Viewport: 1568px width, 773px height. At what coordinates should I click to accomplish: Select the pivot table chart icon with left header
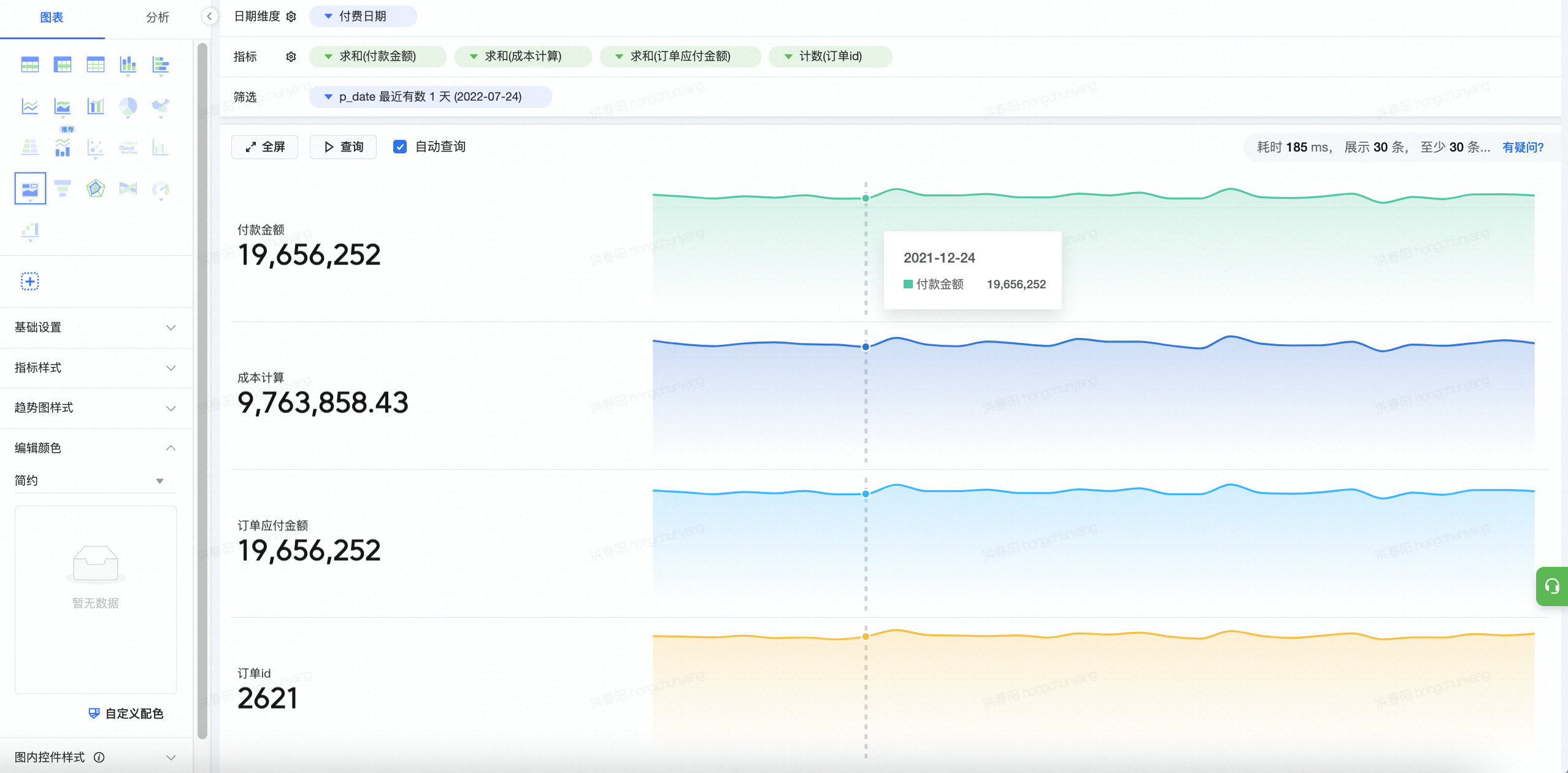[x=63, y=64]
